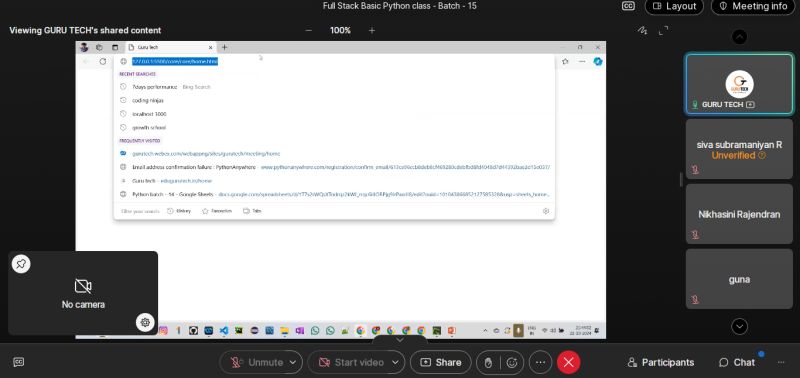Screen dimensions: 800x378
Task: Open Meeting info
Action: pos(753,6)
